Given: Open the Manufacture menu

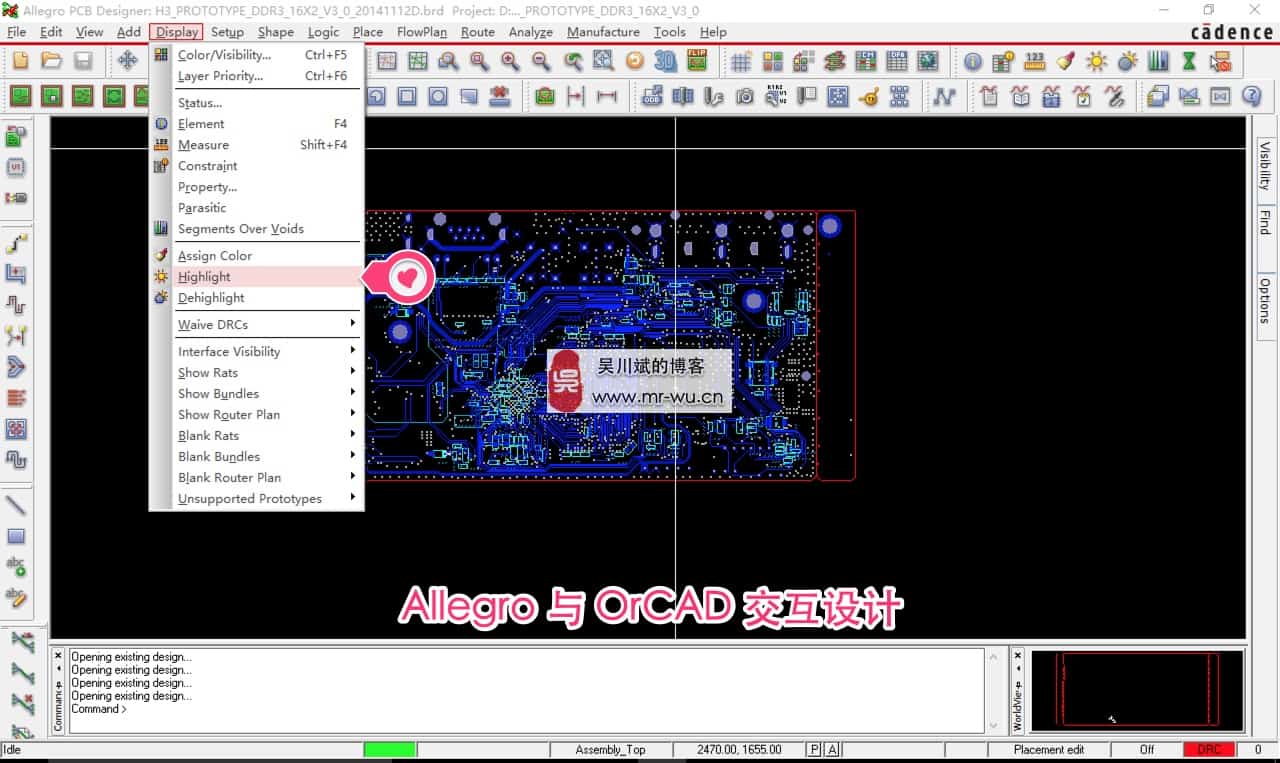Looking at the screenshot, I should point(603,32).
